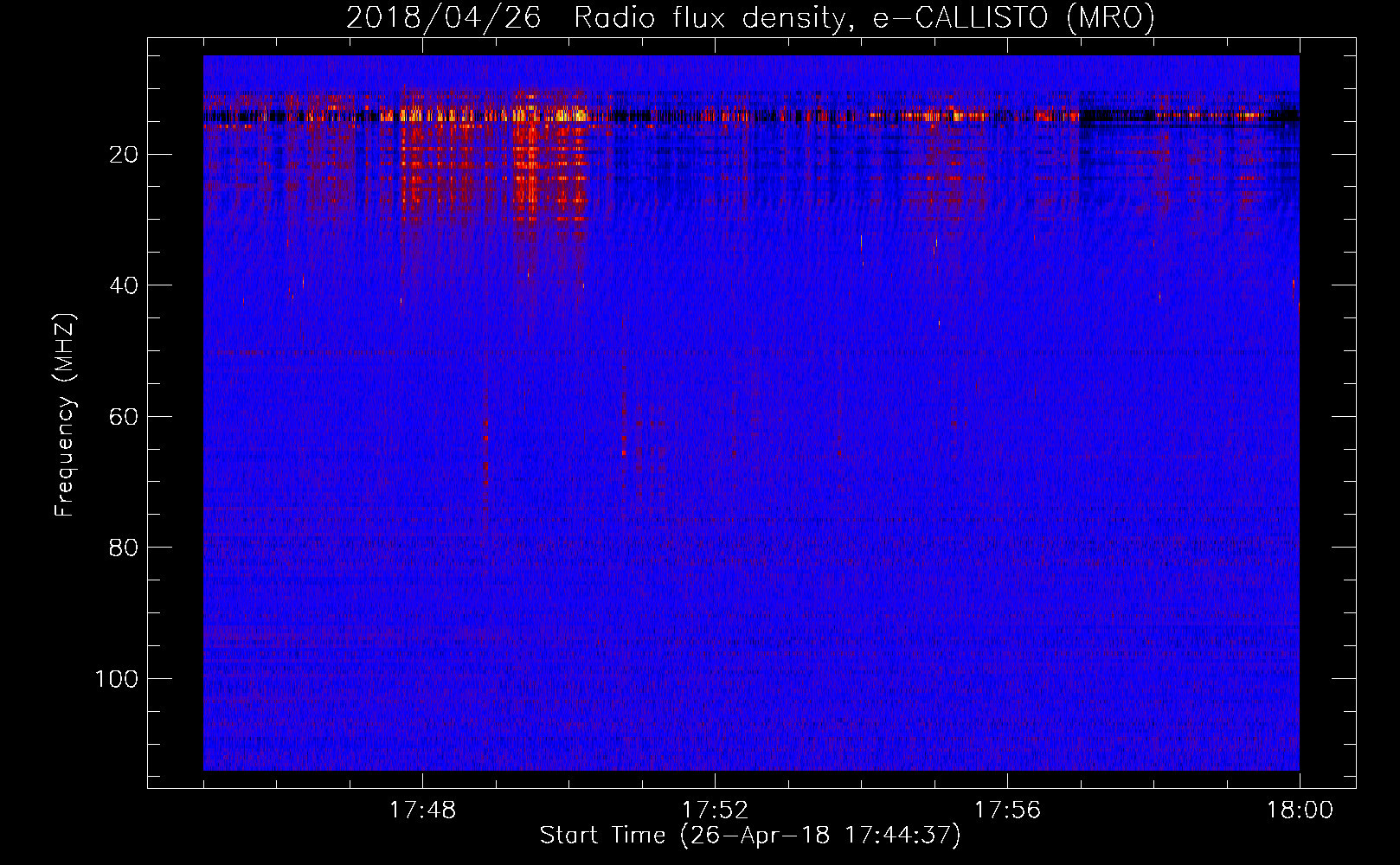This screenshot has height=865, width=1400.
Task: Click the 17:48 time tick label
Action: tap(422, 811)
